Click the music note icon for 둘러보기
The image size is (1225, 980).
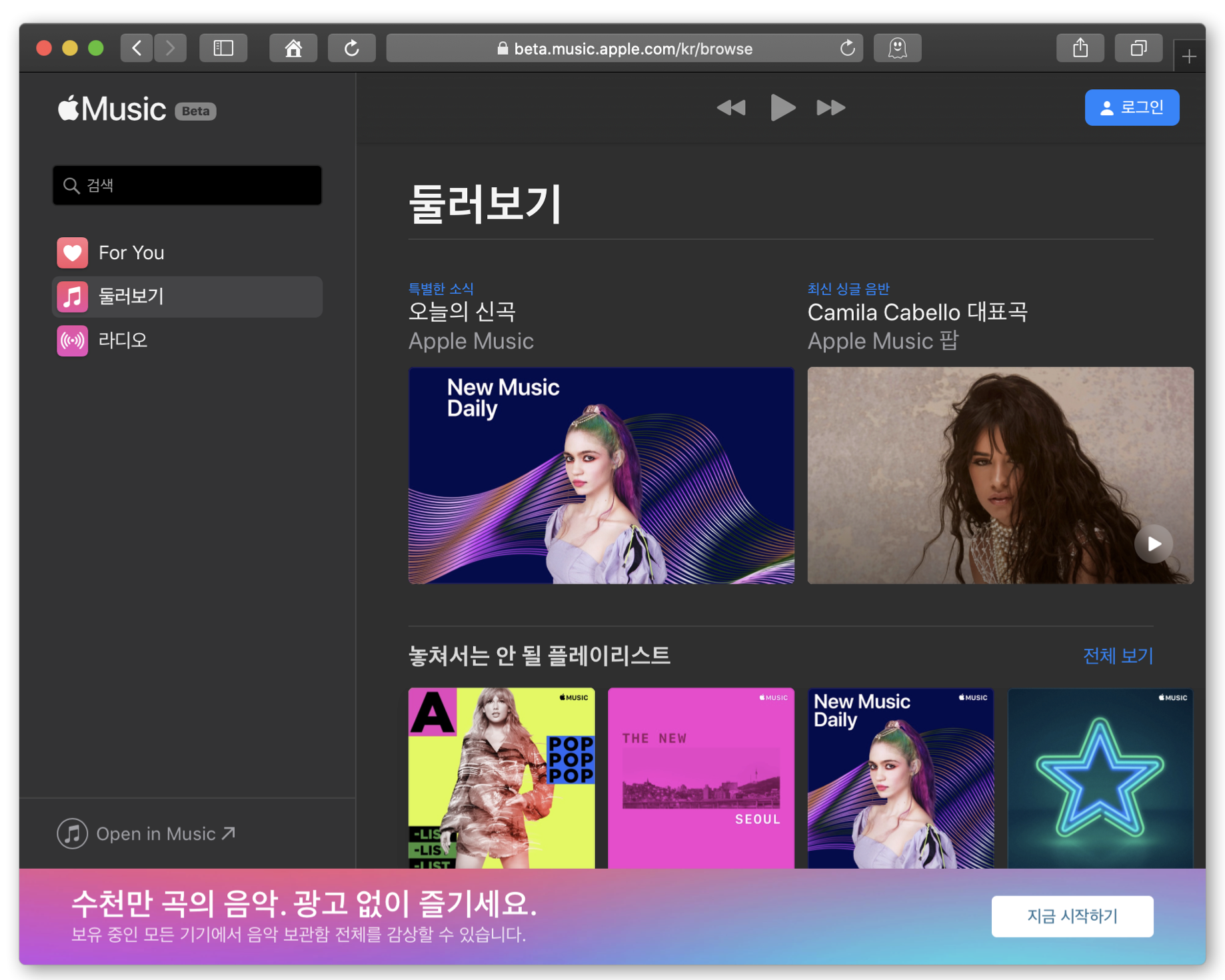(x=72, y=296)
